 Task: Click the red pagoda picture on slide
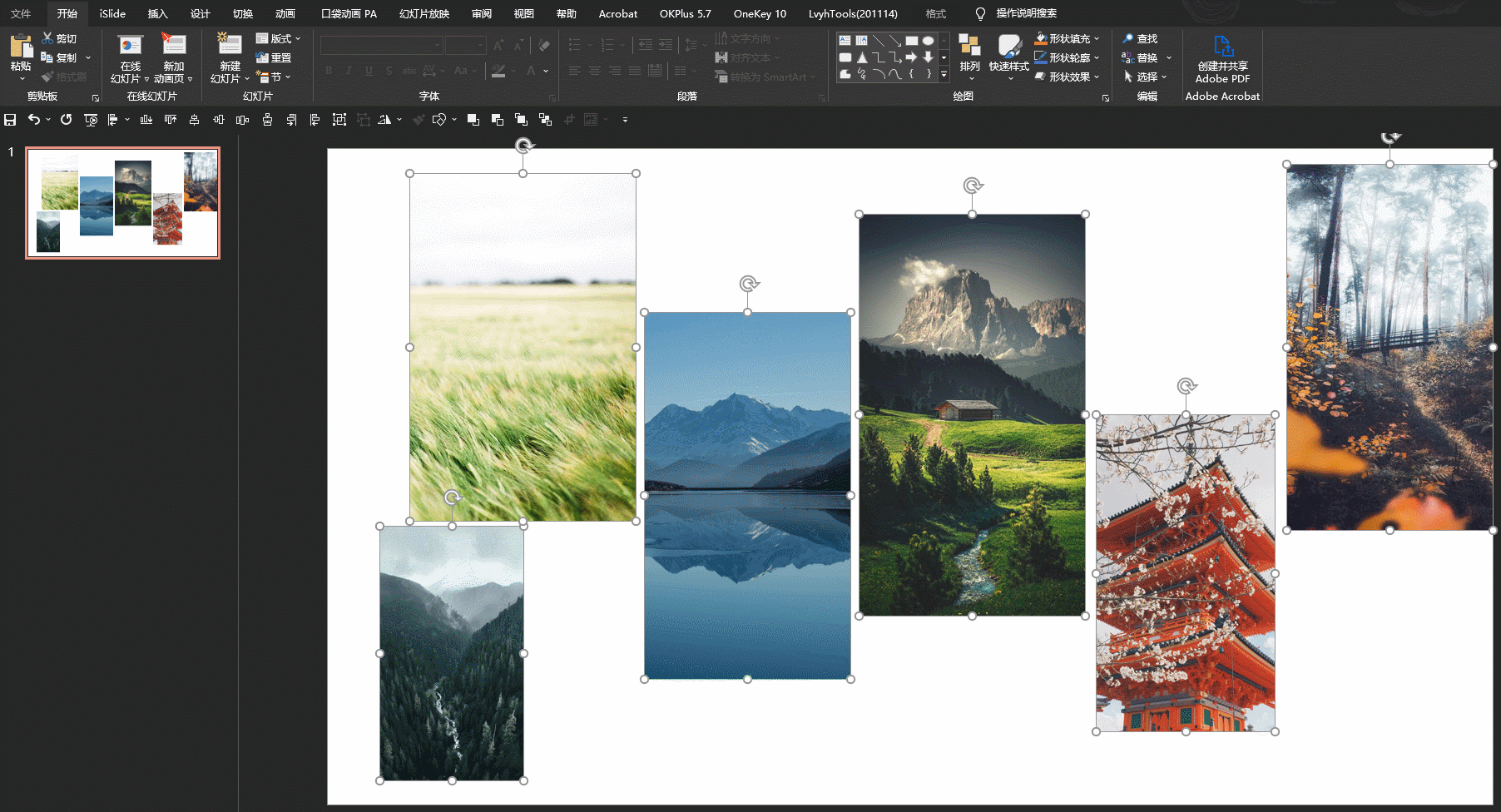pyautogui.click(x=1185, y=574)
